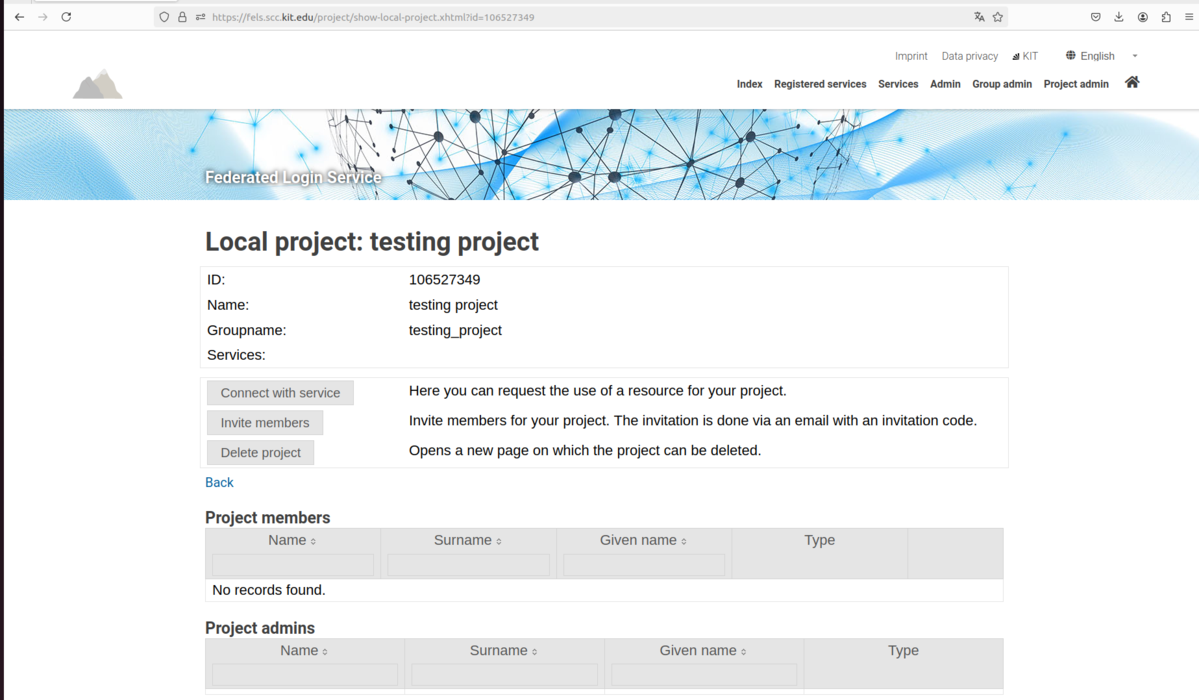Image resolution: width=1199 pixels, height=700 pixels.
Task: Bookmark this page with star icon
Action: click(x=998, y=17)
